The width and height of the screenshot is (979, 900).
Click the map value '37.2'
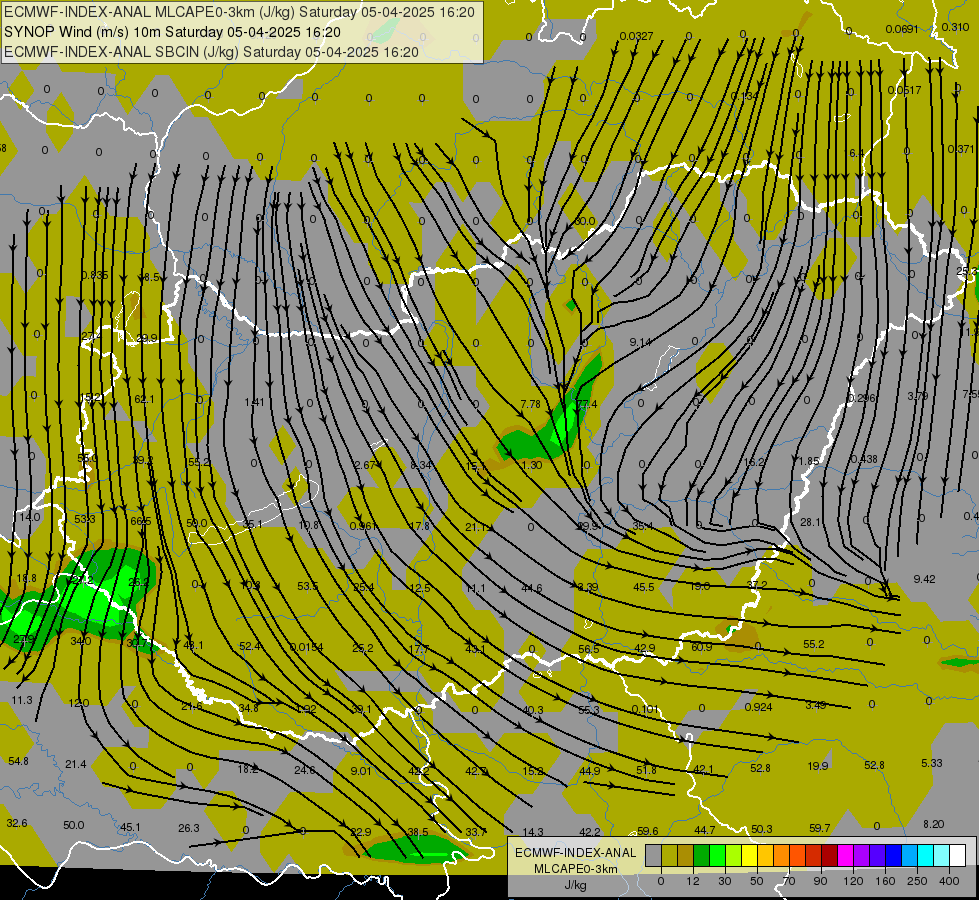(757, 585)
